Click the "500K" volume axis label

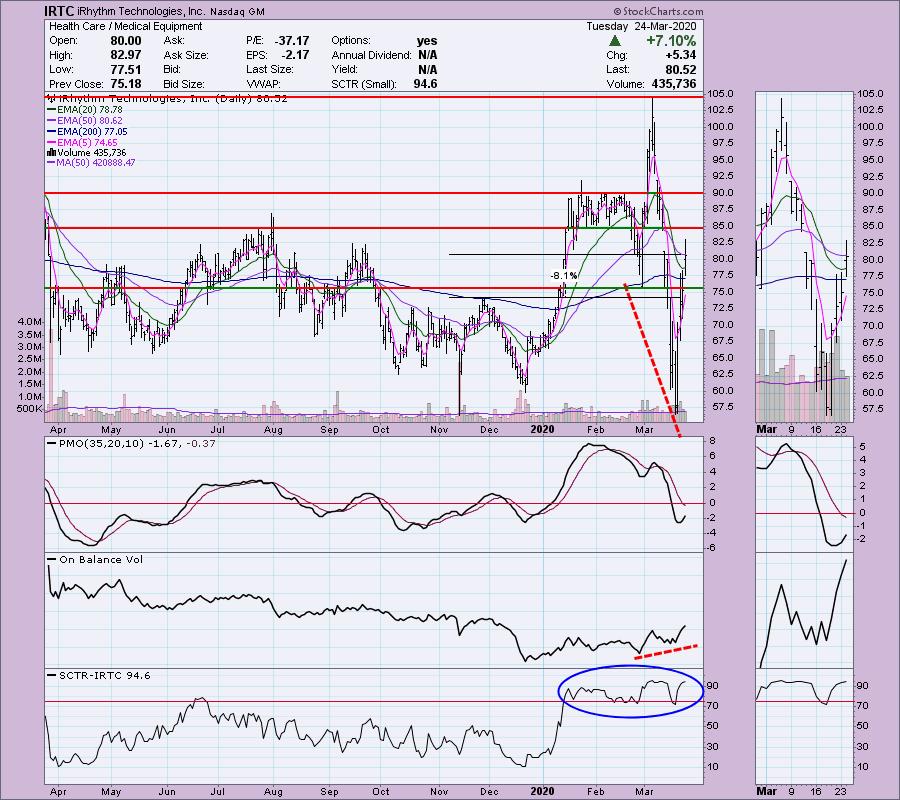pyautogui.click(x=29, y=409)
